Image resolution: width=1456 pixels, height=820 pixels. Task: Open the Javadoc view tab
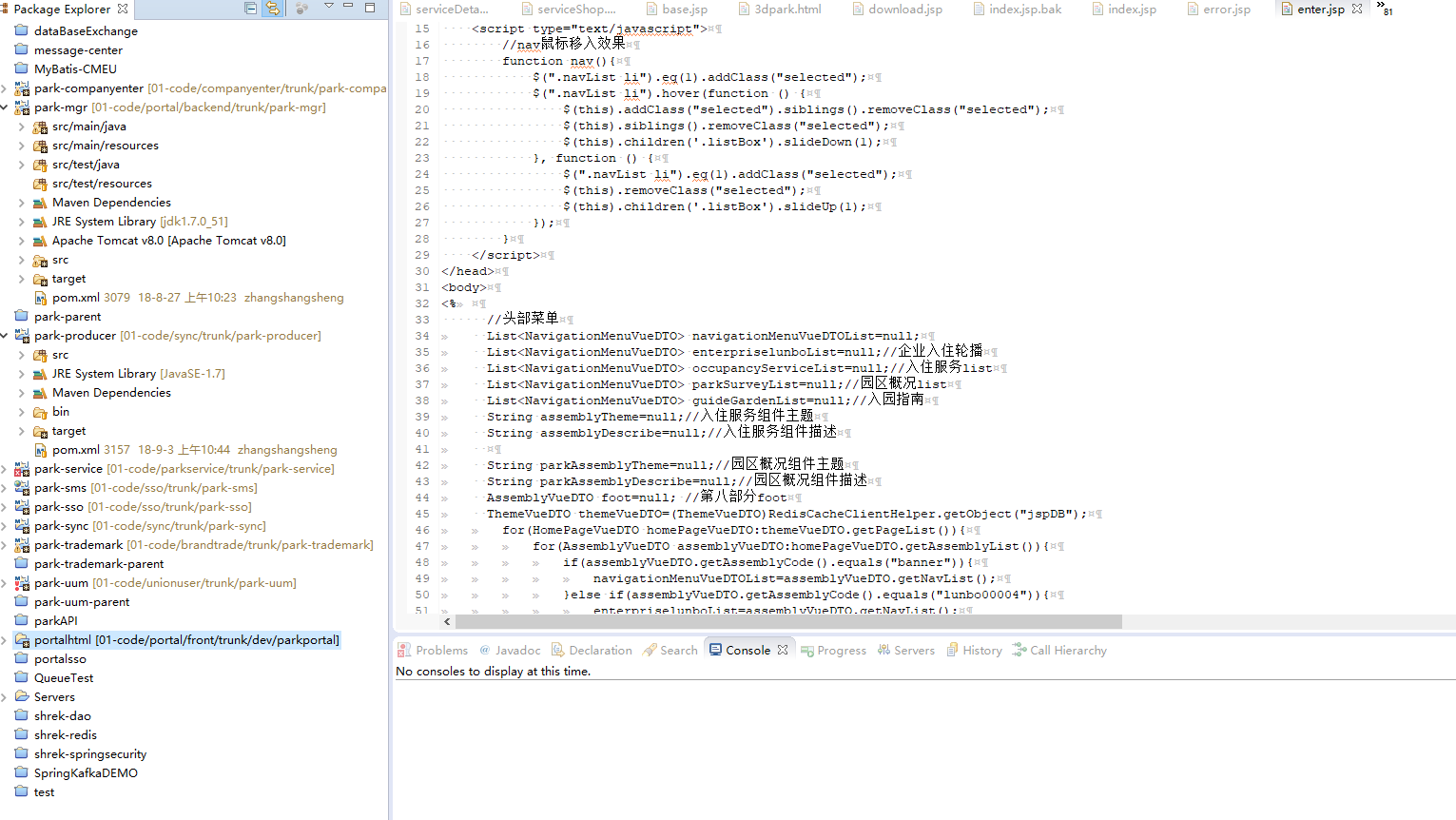pos(510,651)
